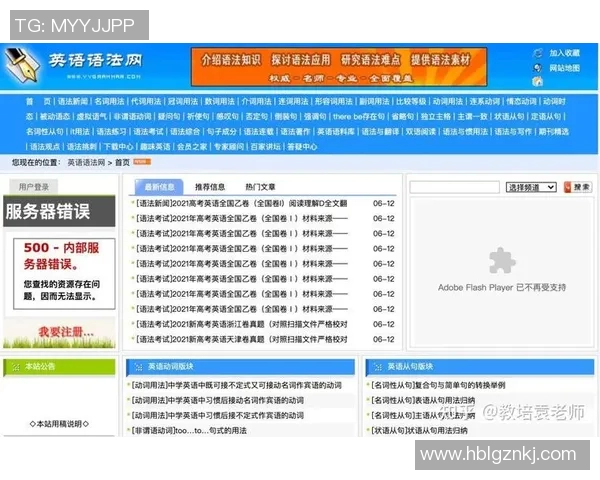Click 英语语法网 in the breadcrumb
Viewport: 600px width, 480px height.
pyautogui.click(x=86, y=162)
